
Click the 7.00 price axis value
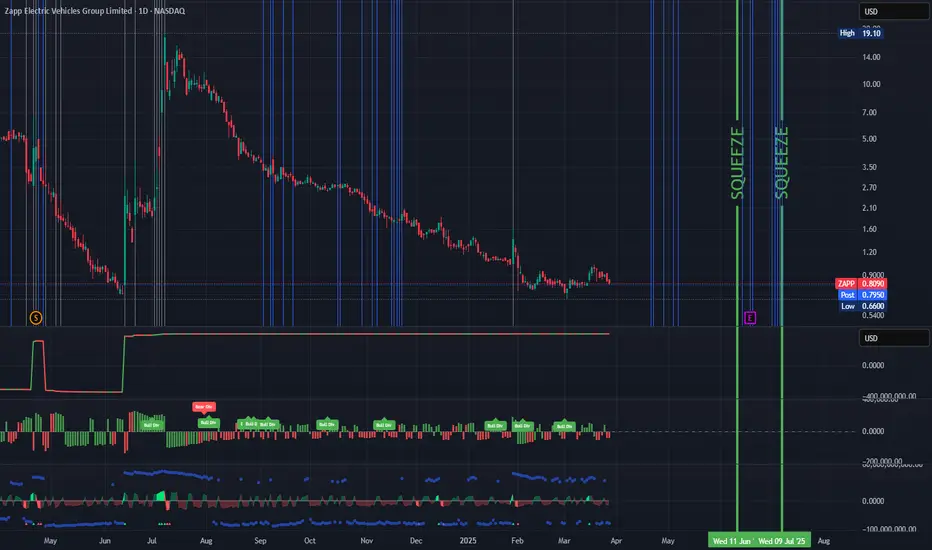tap(870, 112)
